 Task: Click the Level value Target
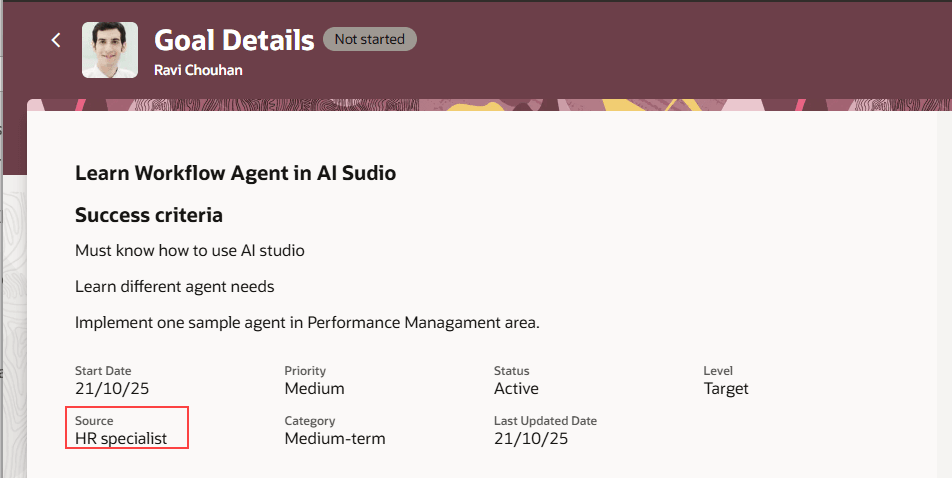tap(726, 388)
